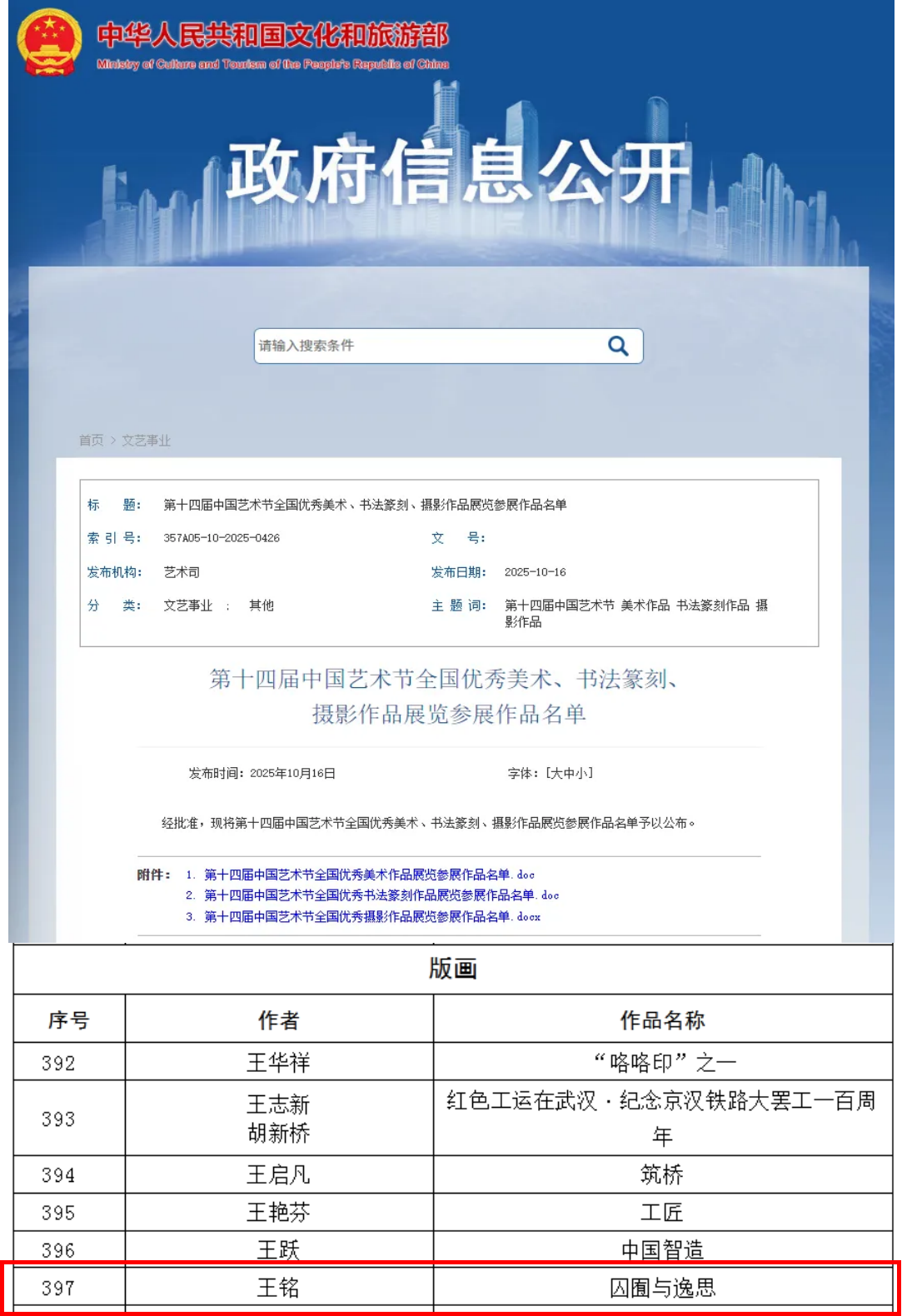Click the 囚囿与逸思 artwork name cell
The image size is (902, 1316).
(x=662, y=1289)
